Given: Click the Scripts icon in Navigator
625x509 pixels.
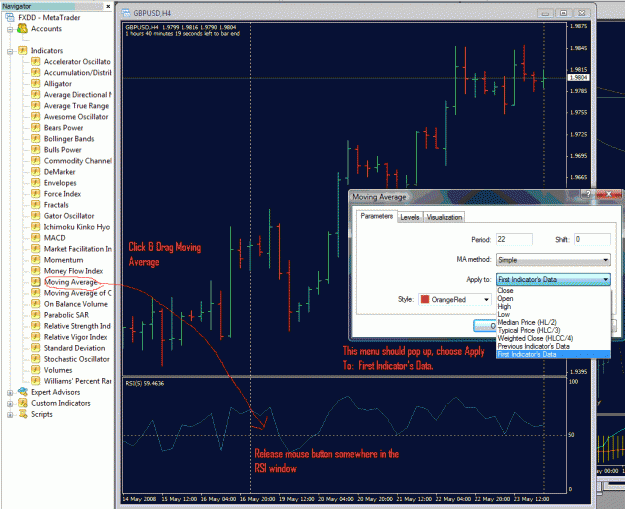Looking at the screenshot, I should coord(23,414).
